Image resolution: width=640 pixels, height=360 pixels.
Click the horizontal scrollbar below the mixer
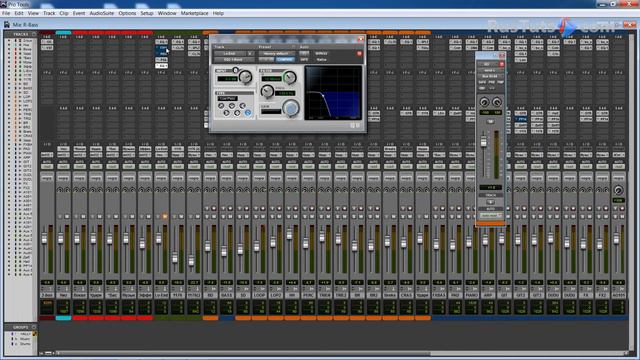point(245,353)
